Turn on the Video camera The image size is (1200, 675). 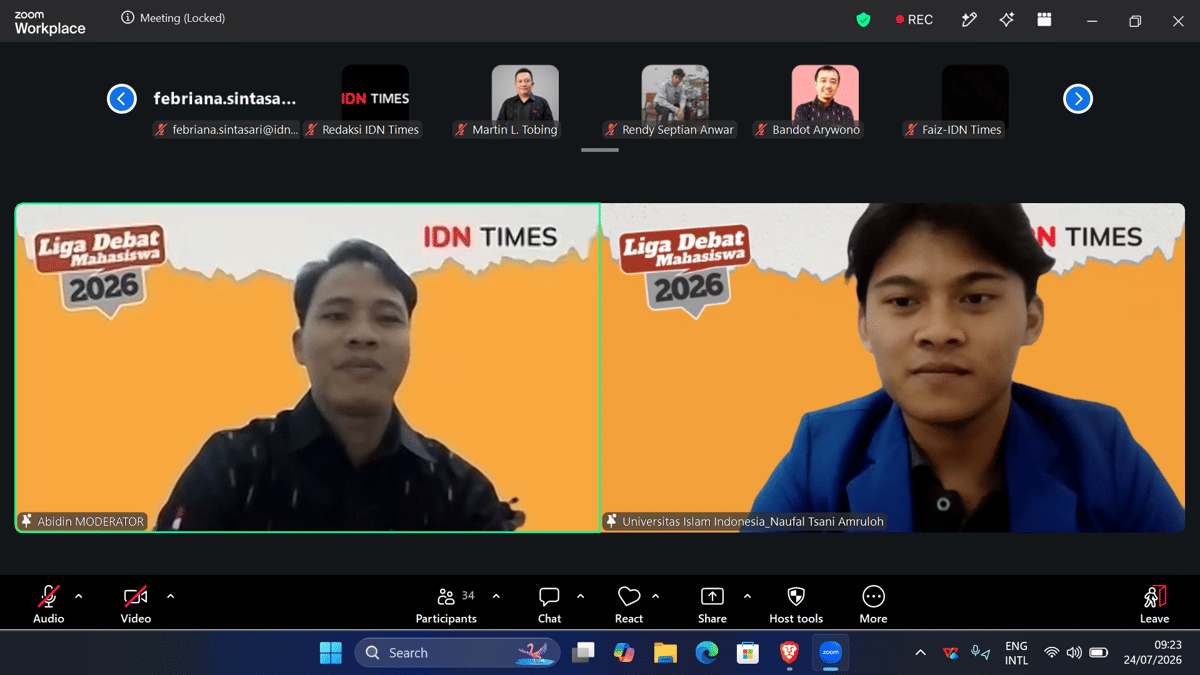tap(136, 596)
